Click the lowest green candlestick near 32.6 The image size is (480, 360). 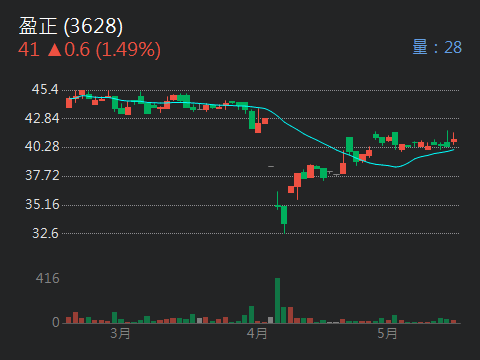pos(284,215)
